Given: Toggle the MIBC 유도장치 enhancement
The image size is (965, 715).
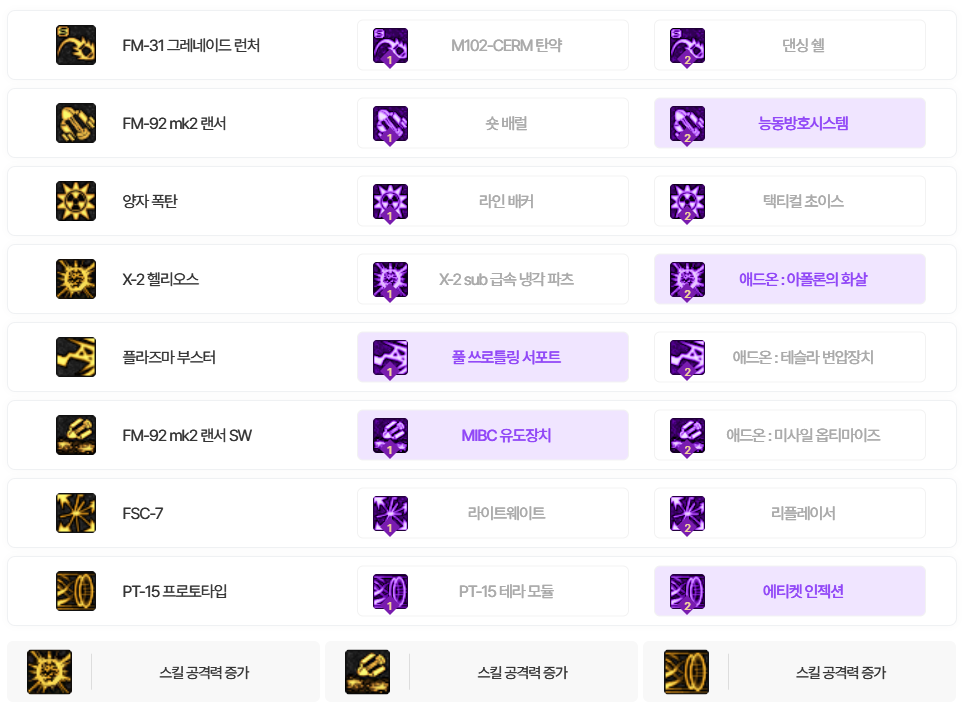Looking at the screenshot, I should point(493,435).
